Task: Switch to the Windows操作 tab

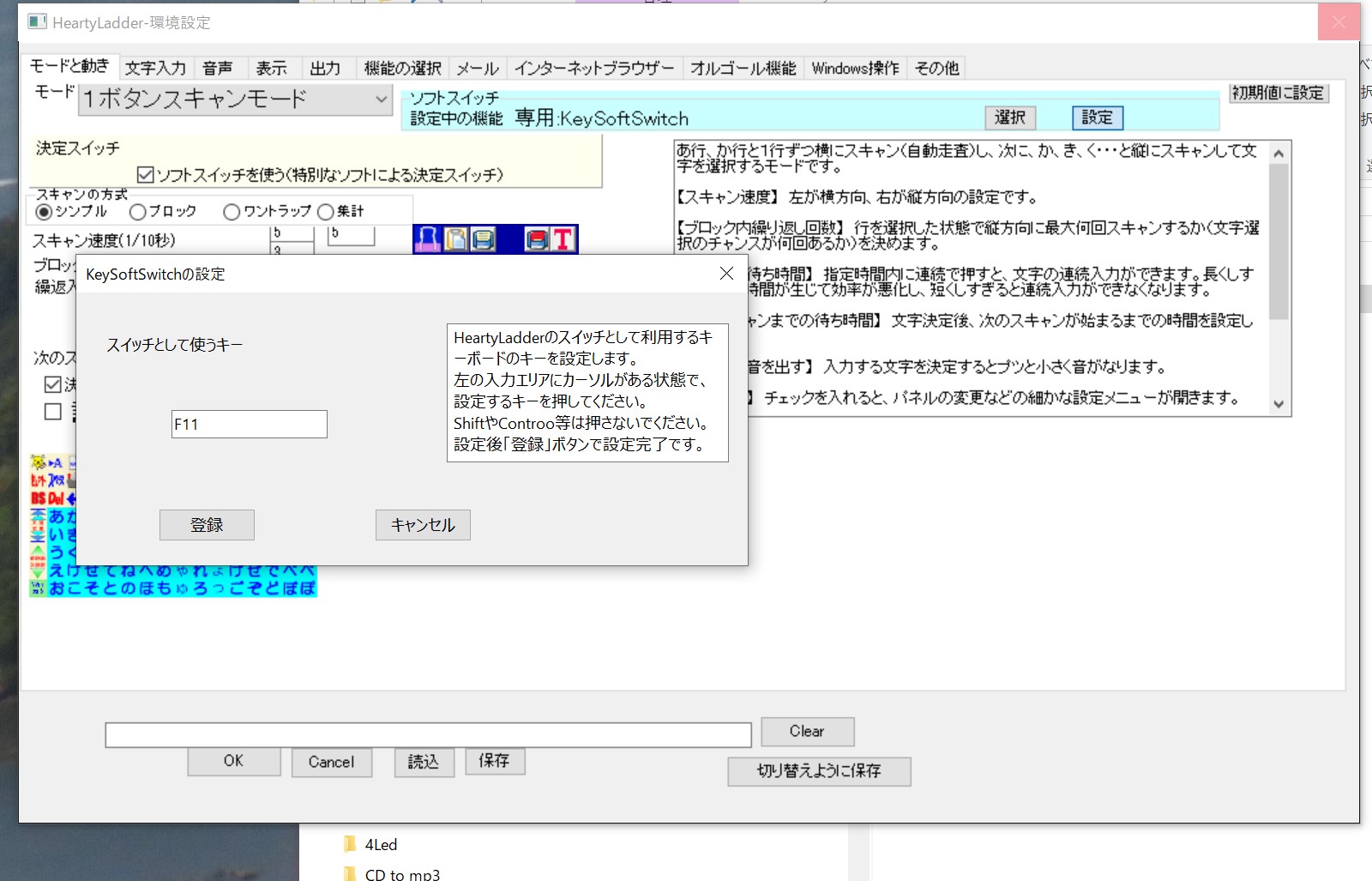Action: point(855,68)
